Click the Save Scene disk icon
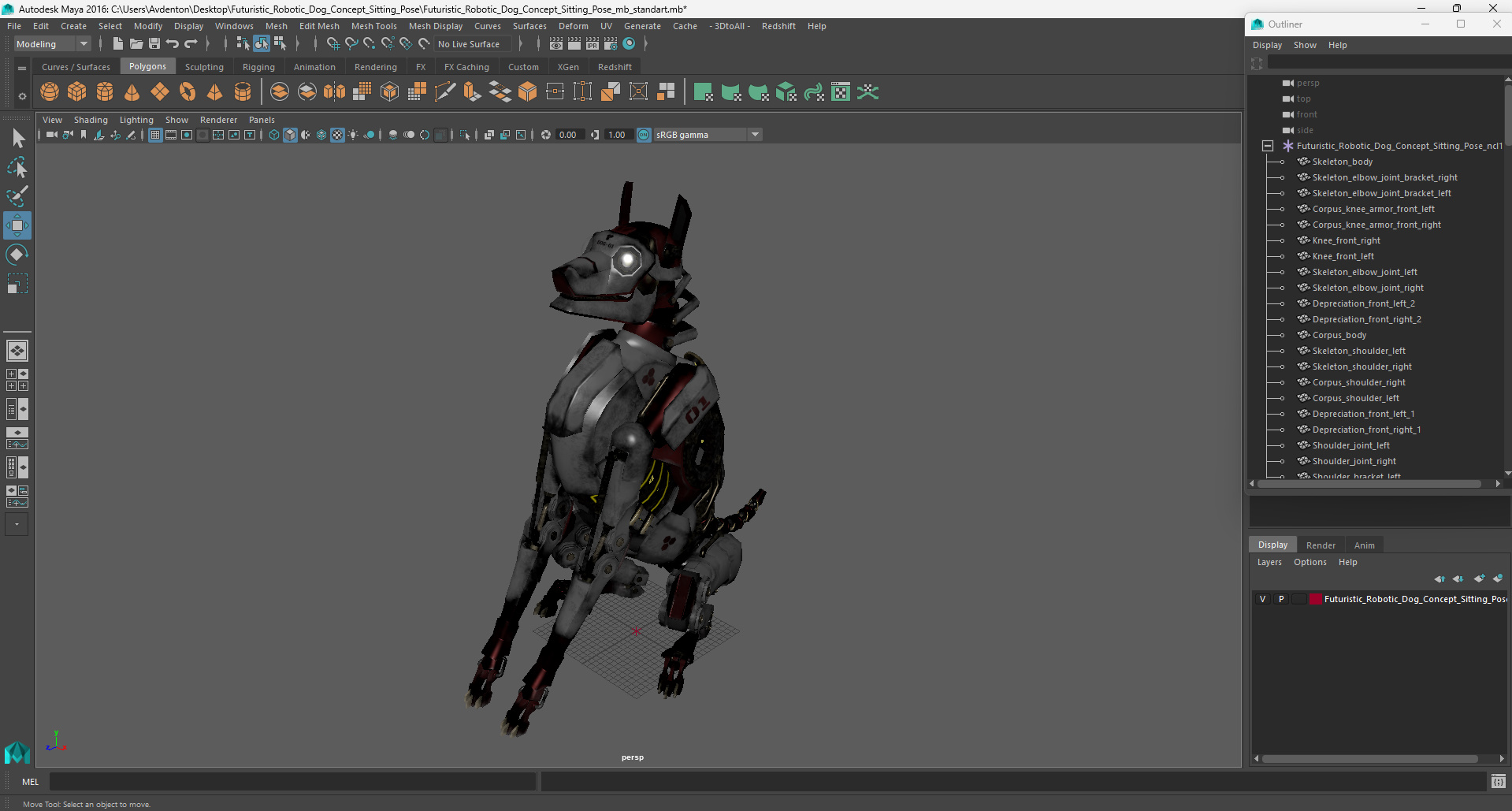Image resolution: width=1512 pixels, height=811 pixels. 154,44
